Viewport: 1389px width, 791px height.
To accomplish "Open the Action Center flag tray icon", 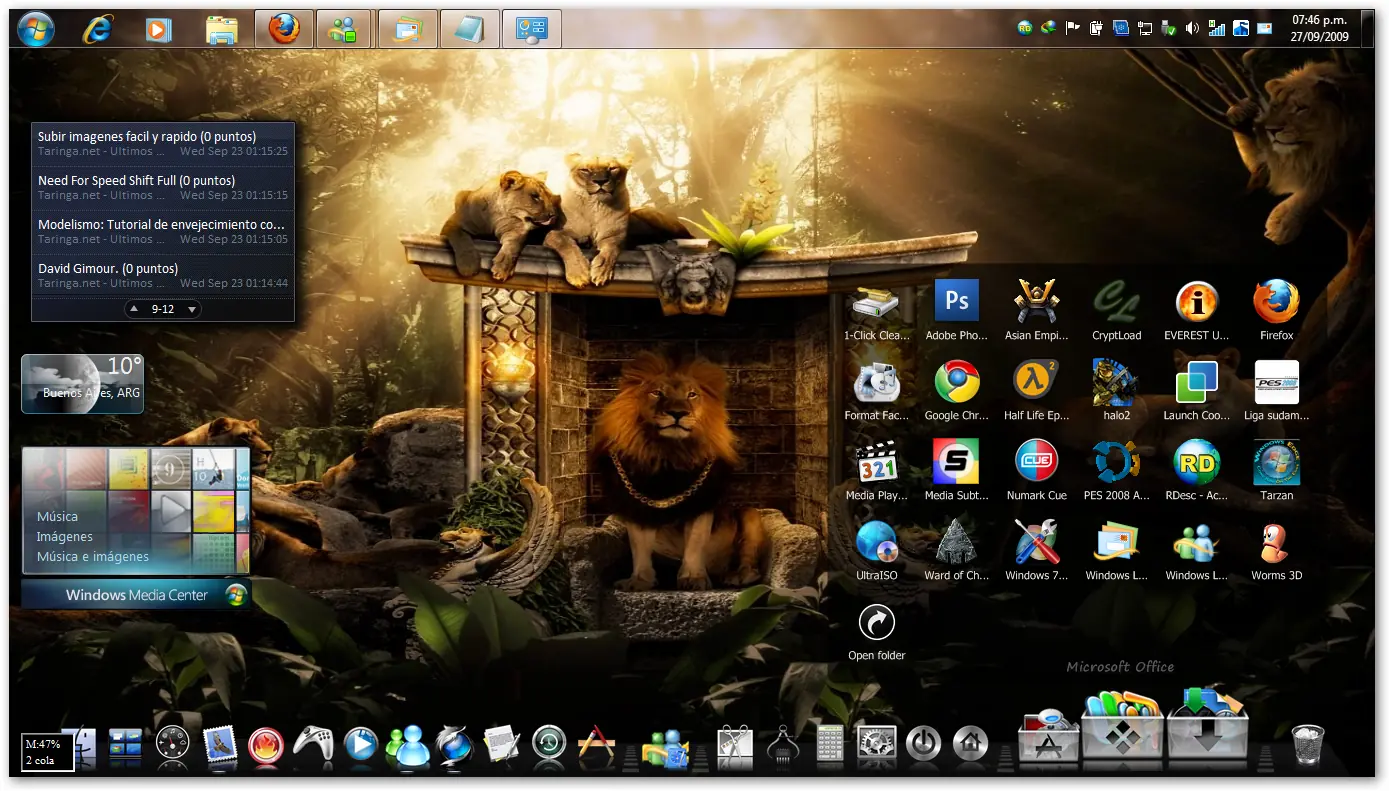I will point(1072,29).
